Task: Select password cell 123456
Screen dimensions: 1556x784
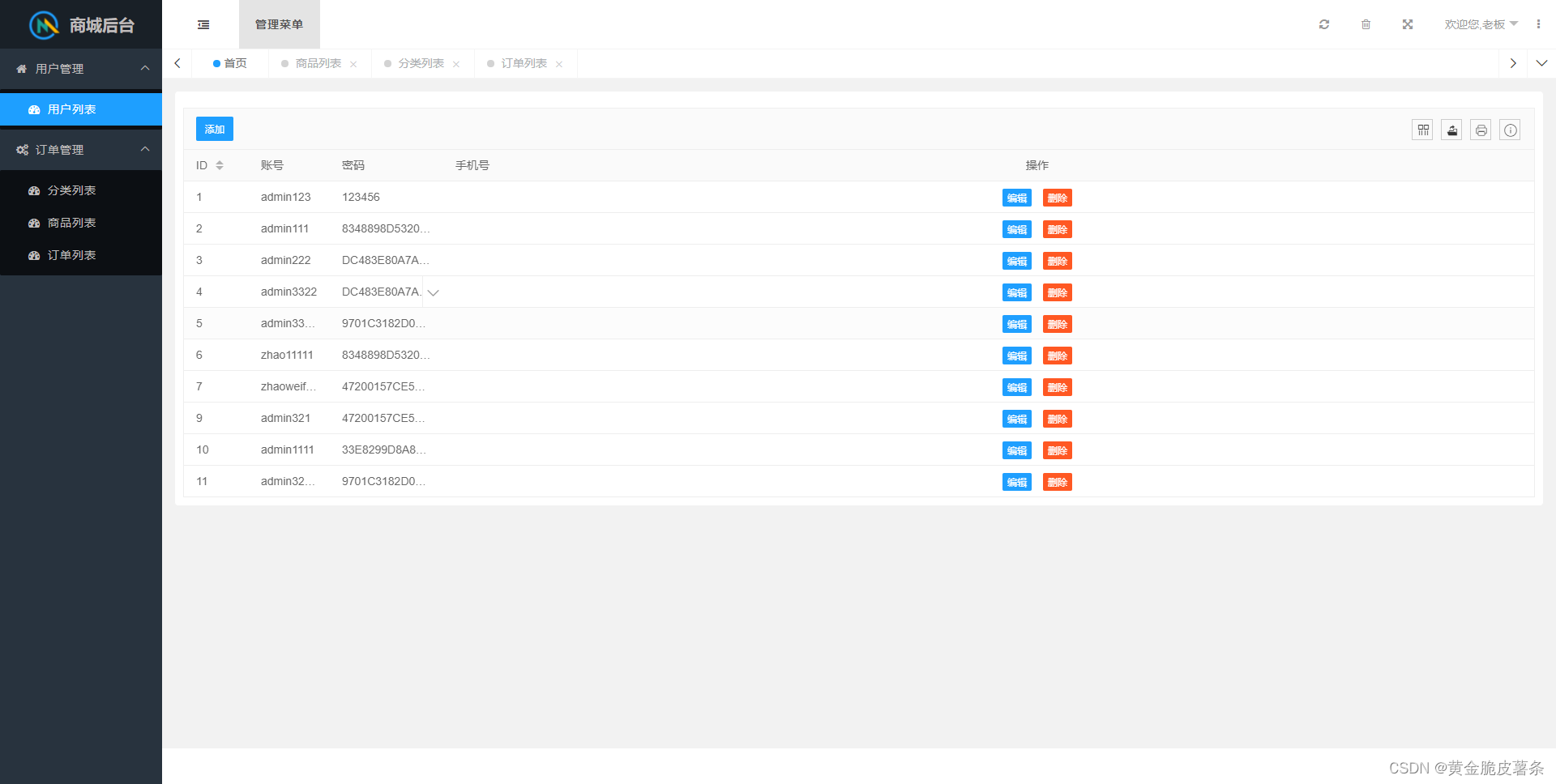Action: pyautogui.click(x=361, y=197)
